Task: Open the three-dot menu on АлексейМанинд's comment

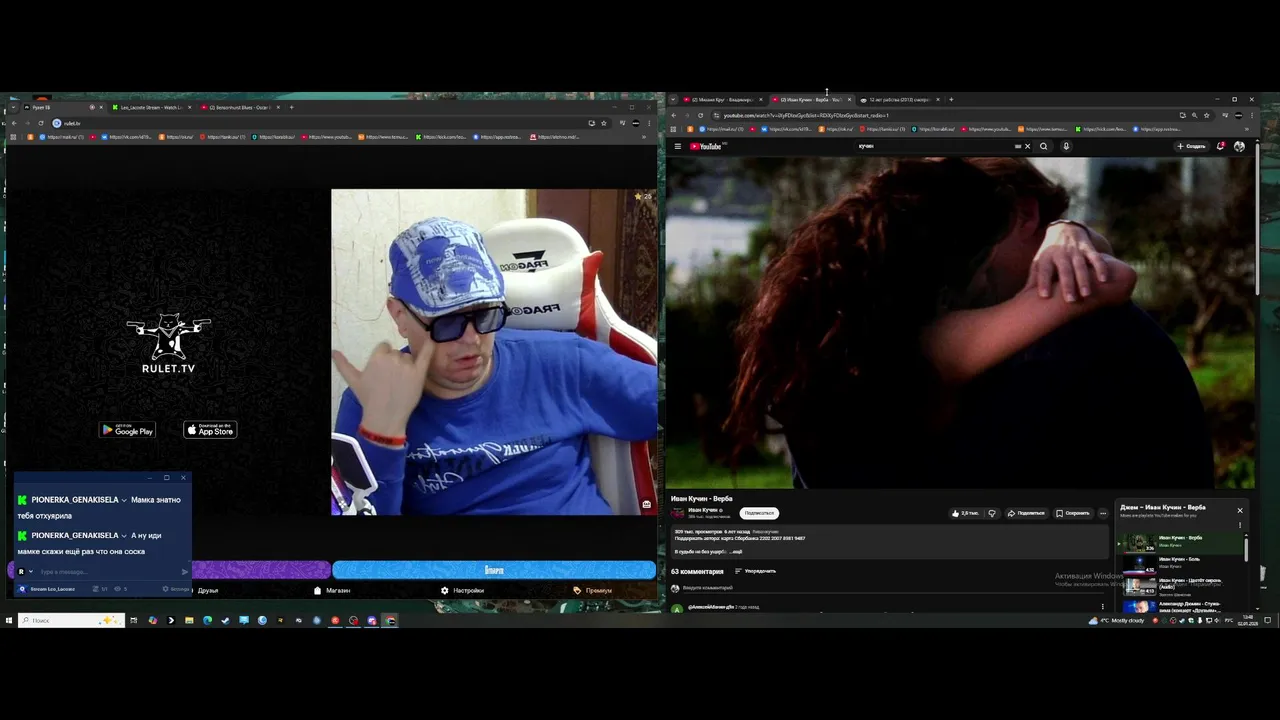Action: [x=1103, y=606]
